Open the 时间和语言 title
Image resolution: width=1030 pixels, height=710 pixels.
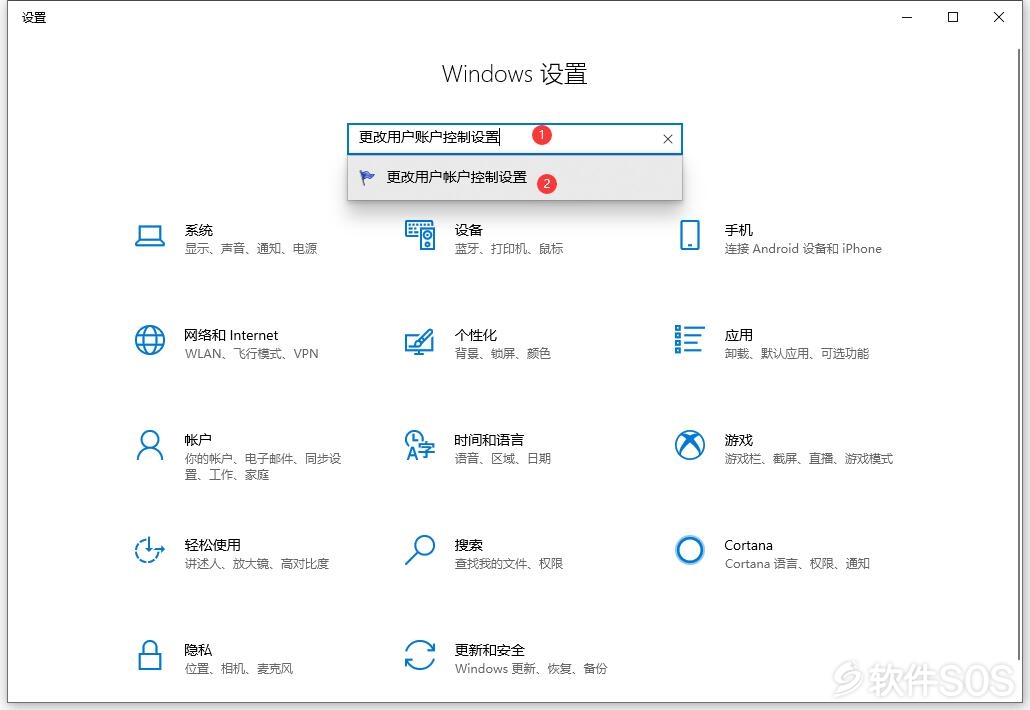coord(489,440)
